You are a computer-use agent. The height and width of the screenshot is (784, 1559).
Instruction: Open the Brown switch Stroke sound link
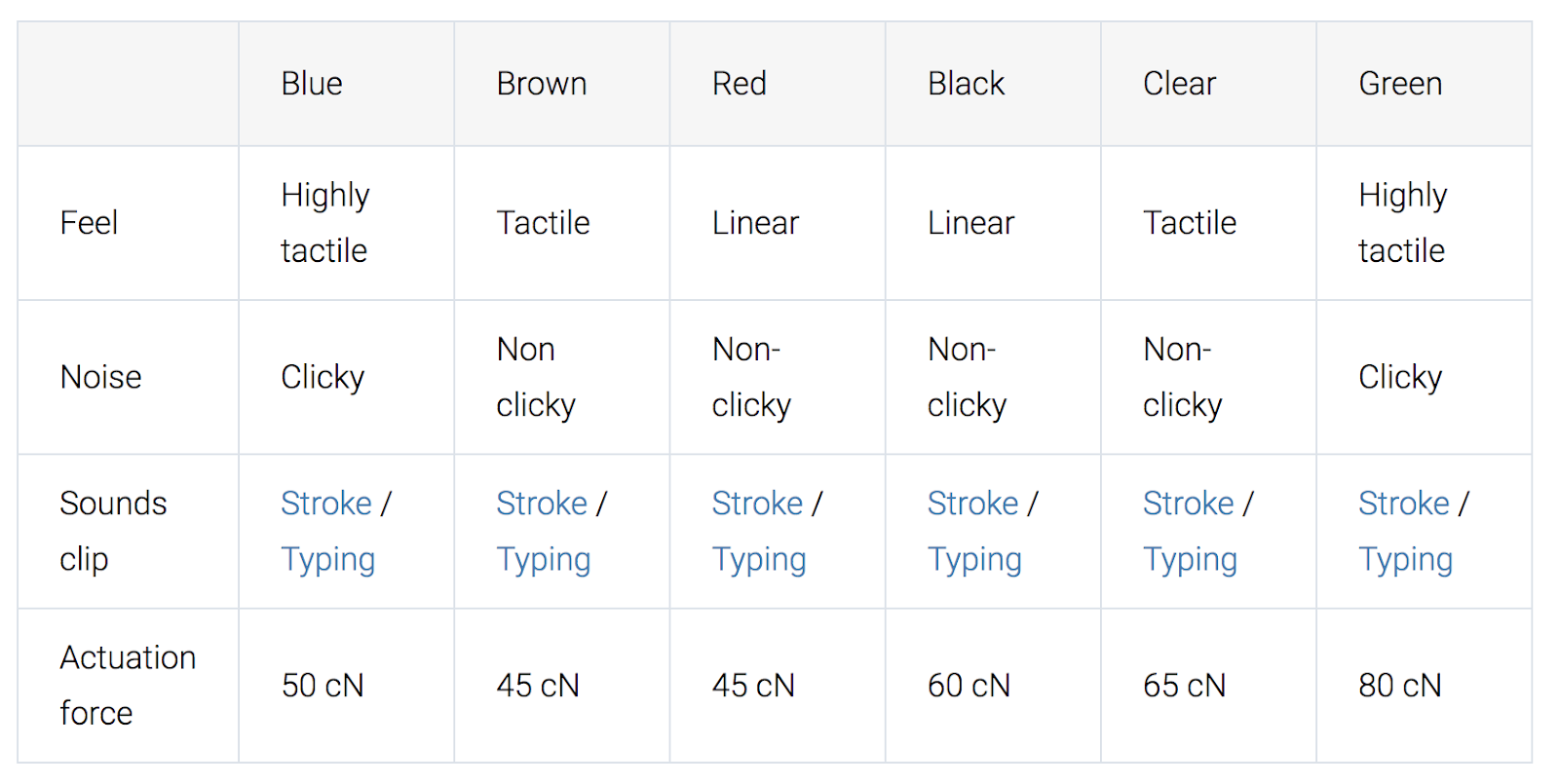tap(542, 504)
